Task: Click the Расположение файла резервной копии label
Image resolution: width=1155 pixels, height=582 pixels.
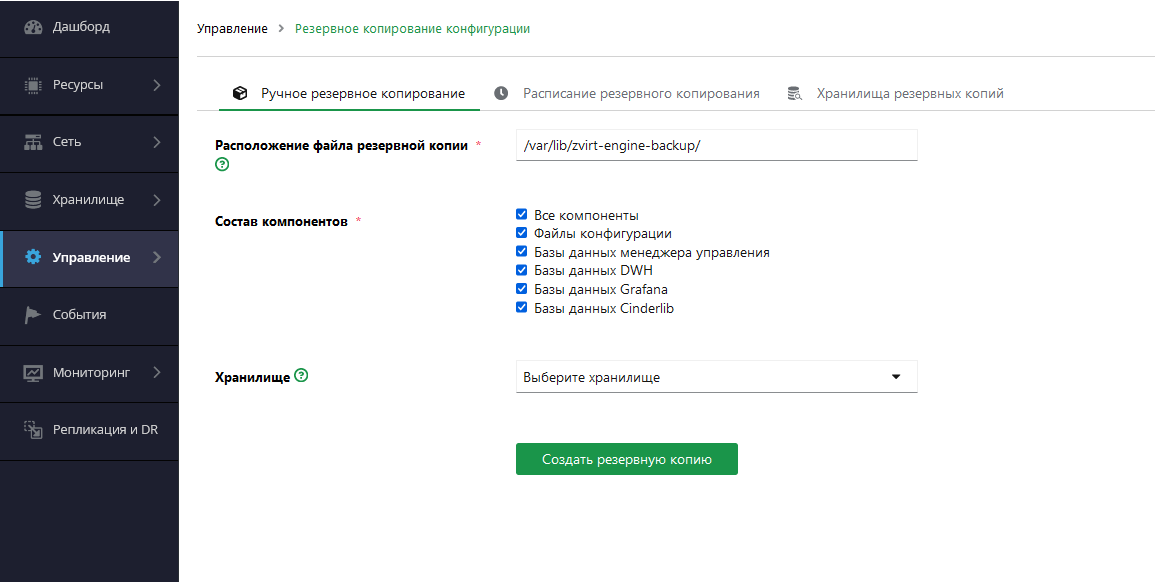Action: (342, 146)
